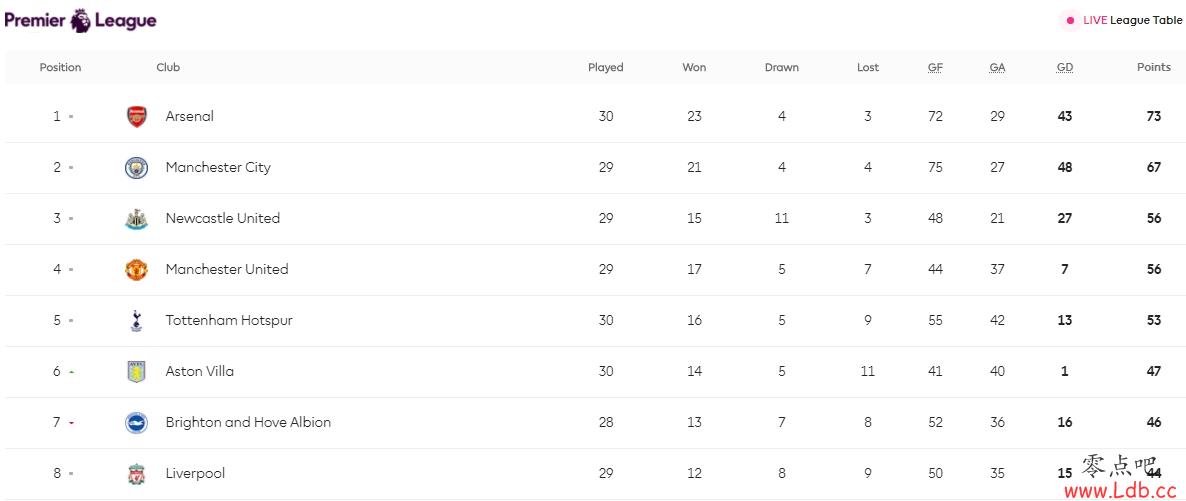Click the Arsenal club crest
The image size is (1186, 501).
click(x=136, y=117)
